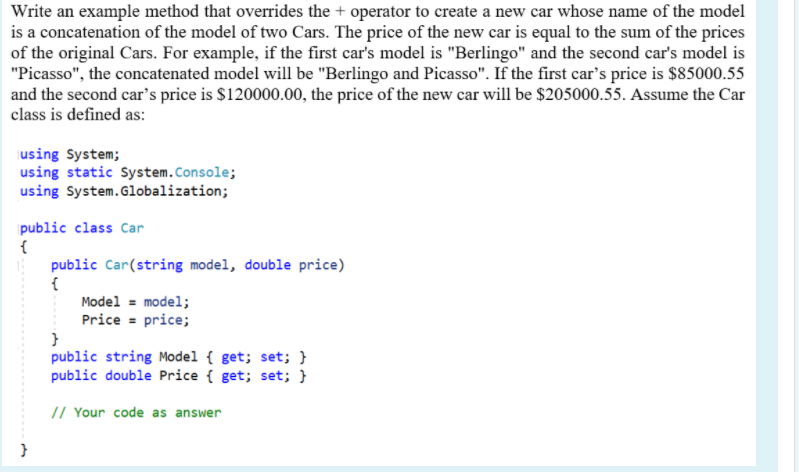Click the quoted text "Berlingo and Picasso"
This screenshot has height=472, width=799.
pyautogui.click(x=403, y=74)
